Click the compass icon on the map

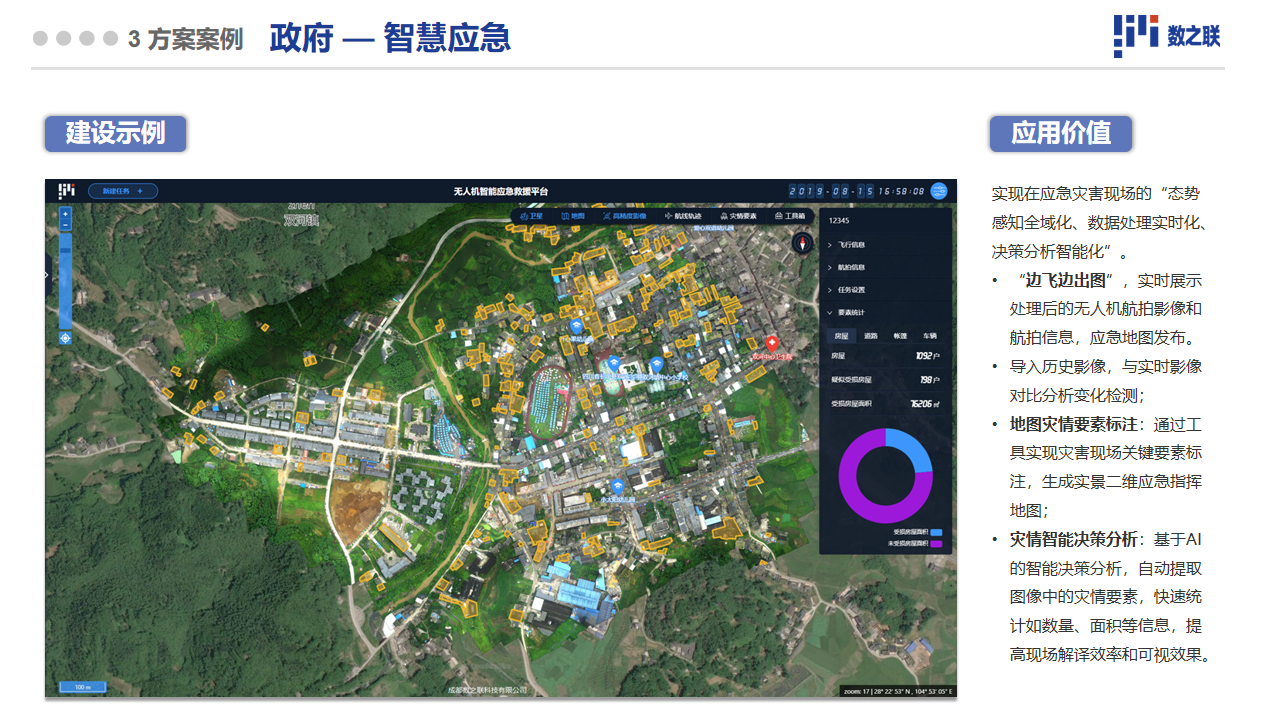click(x=803, y=242)
